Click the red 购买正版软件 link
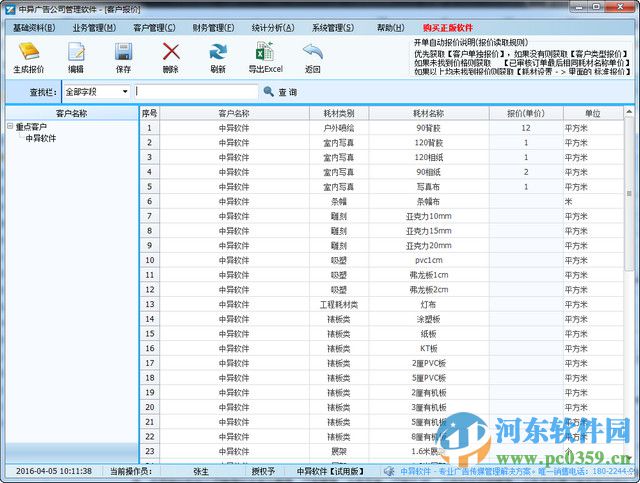 point(448,28)
